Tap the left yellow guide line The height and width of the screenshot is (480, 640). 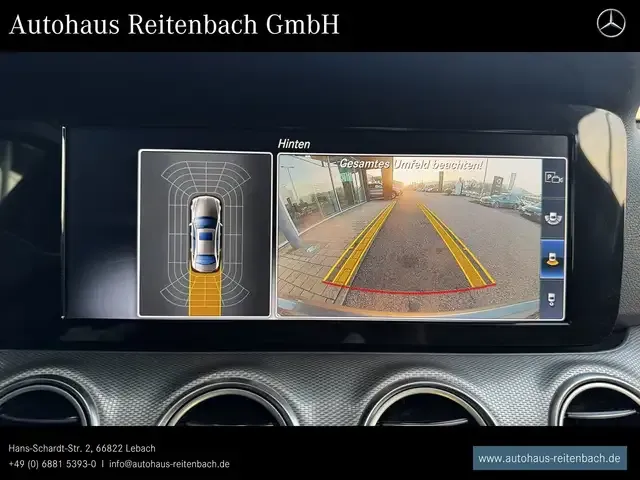pyautogui.click(x=358, y=247)
